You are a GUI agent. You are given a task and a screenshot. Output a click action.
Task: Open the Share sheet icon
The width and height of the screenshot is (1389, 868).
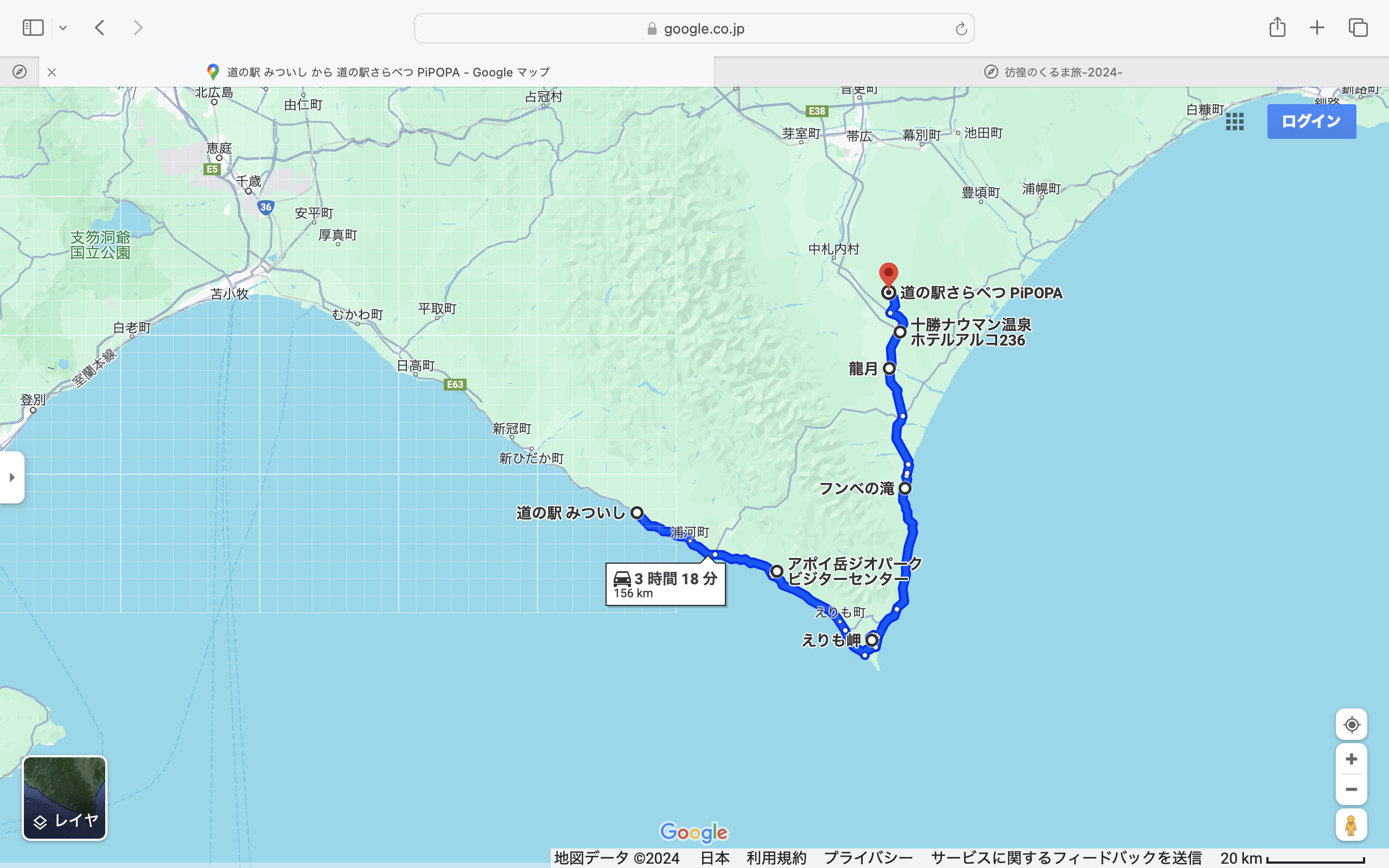click(x=1277, y=28)
